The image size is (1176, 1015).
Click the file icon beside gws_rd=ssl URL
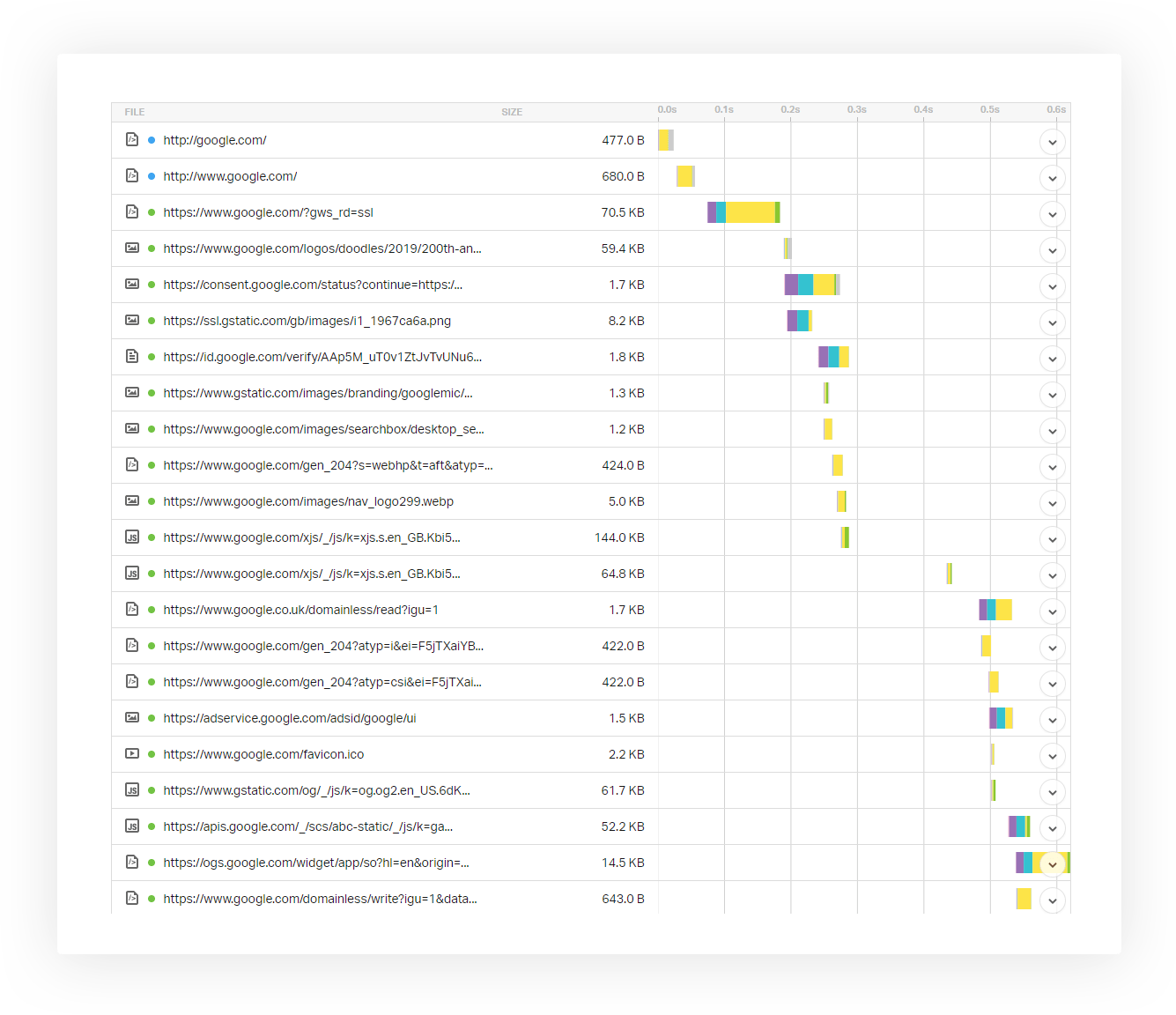tap(132, 211)
